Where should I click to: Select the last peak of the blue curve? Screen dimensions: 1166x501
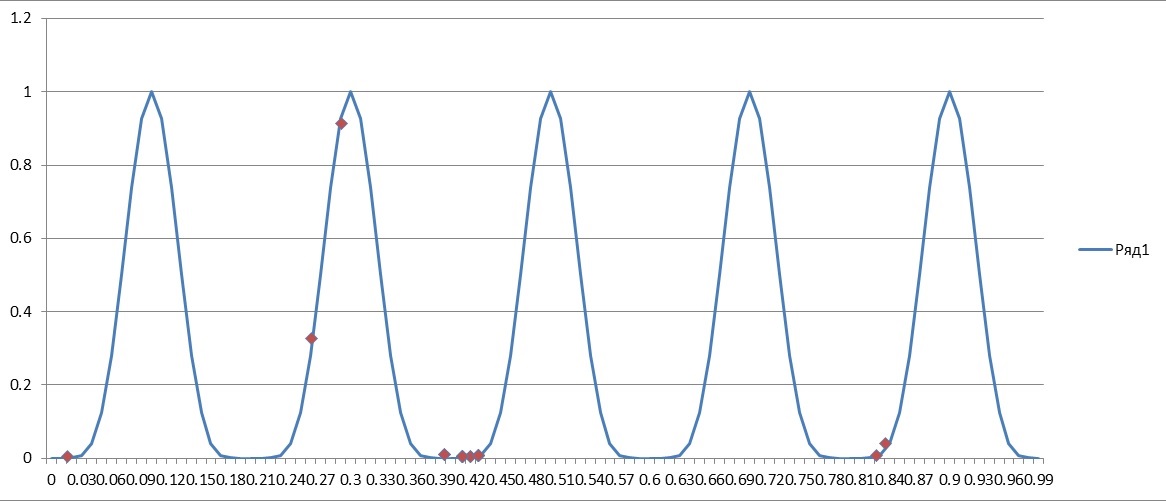(x=949, y=92)
